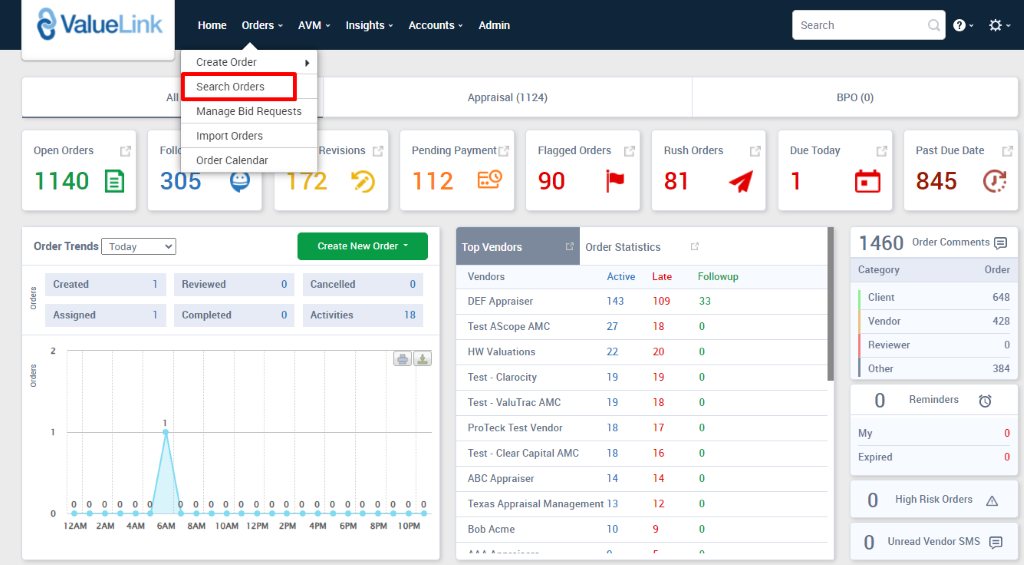Switch to the Appraisal (1124) tab

pyautogui.click(x=507, y=97)
